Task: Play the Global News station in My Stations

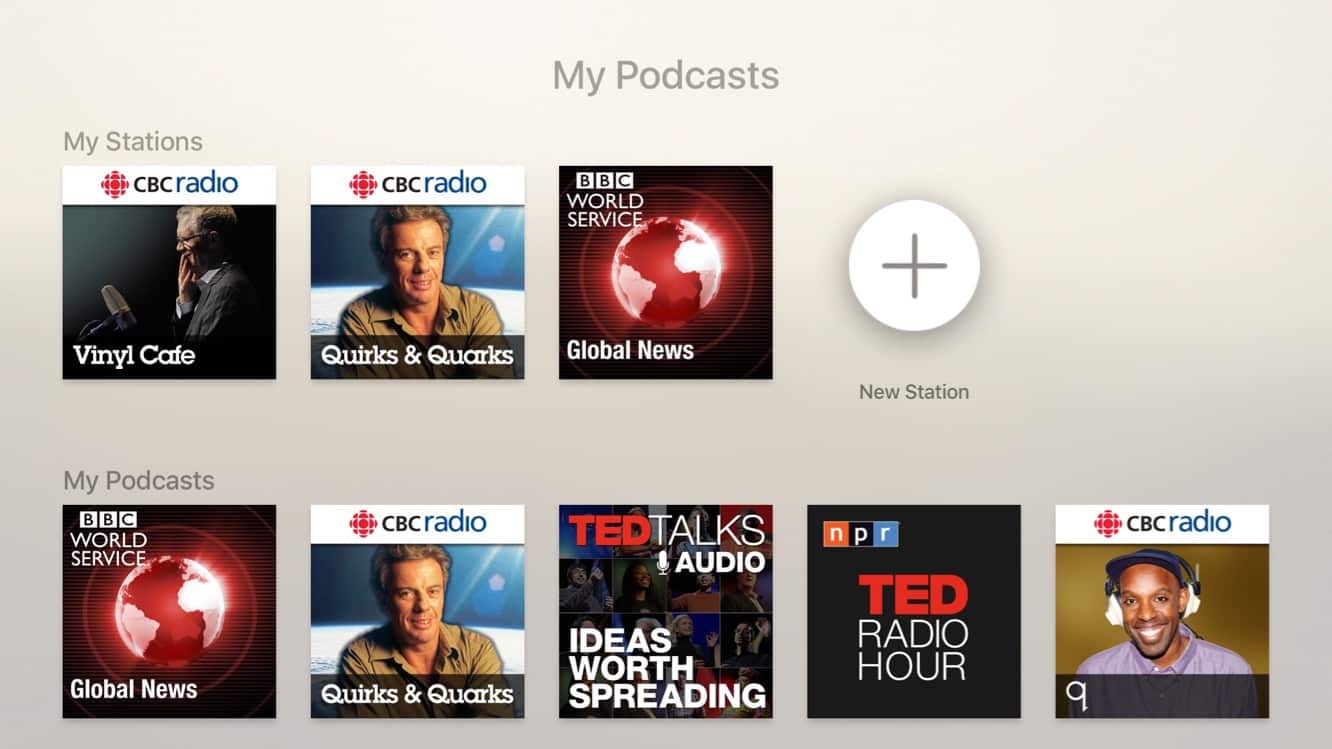Action: [x=665, y=272]
